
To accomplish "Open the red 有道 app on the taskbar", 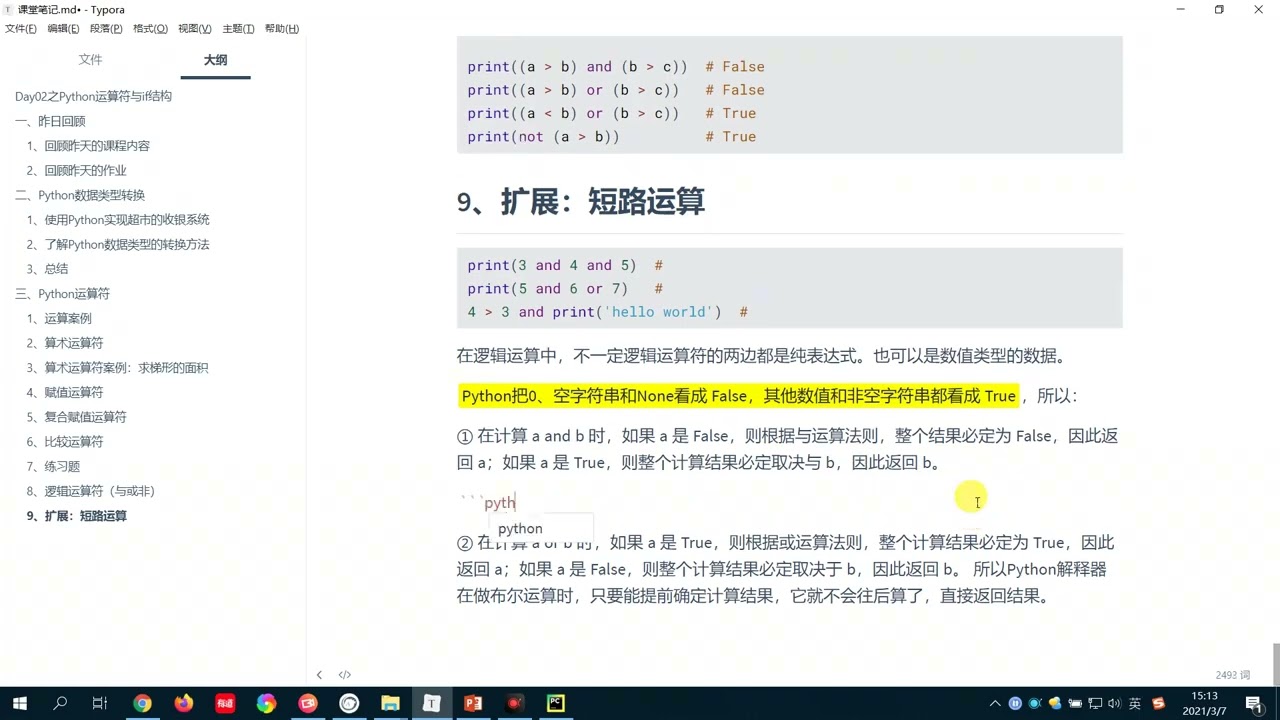I will coord(224,703).
